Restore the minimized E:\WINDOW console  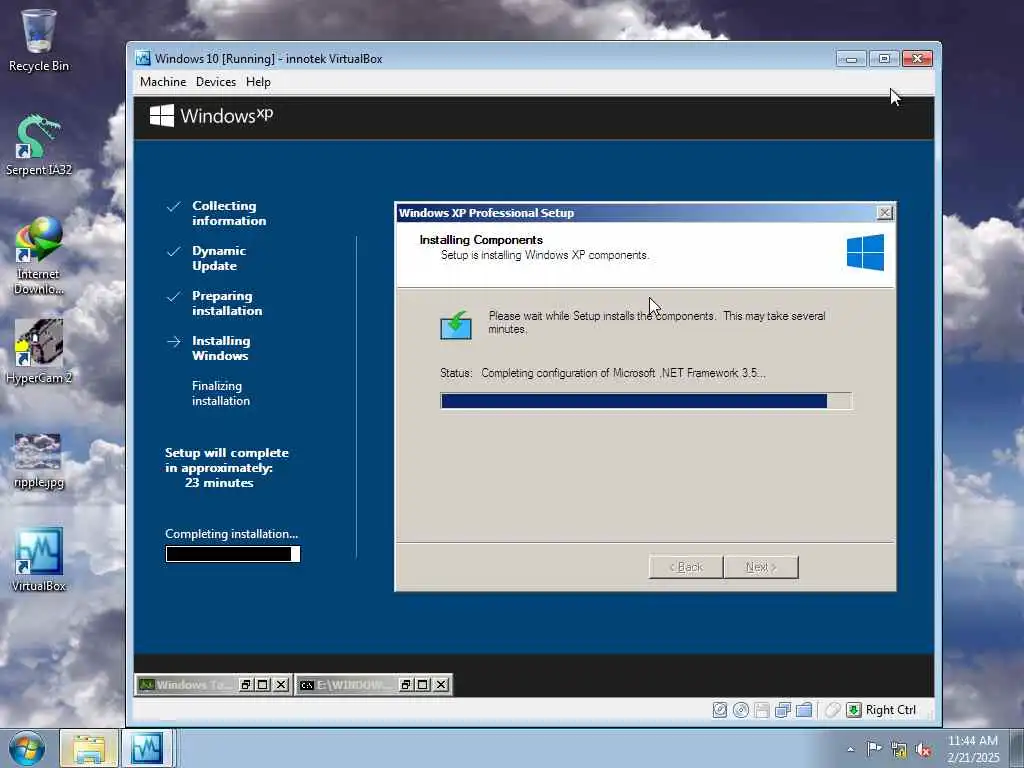[406, 684]
